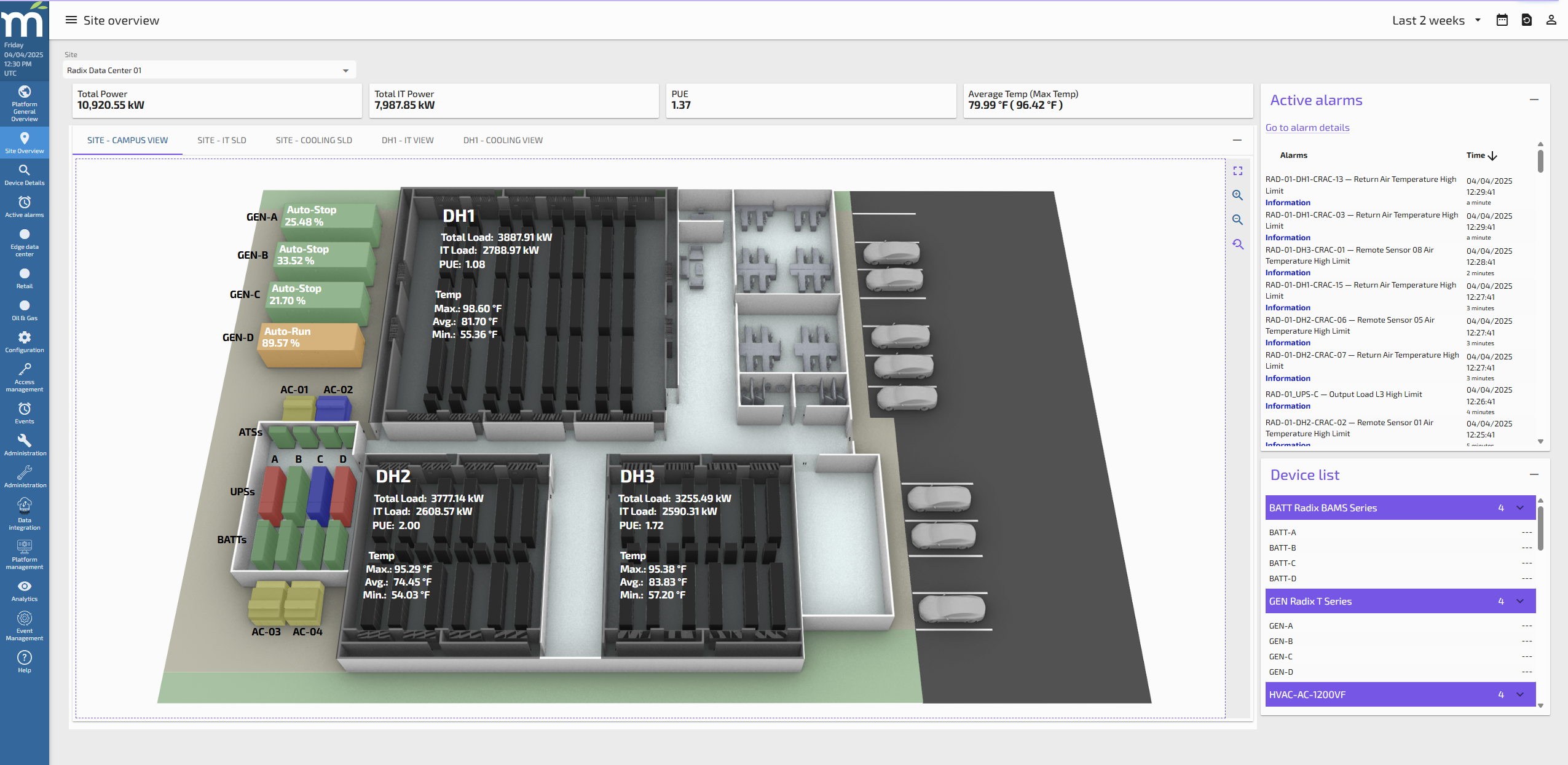Switch to SITE - CAMPUS VIEW tab
Screen dimensions: 1568x765
pos(127,140)
